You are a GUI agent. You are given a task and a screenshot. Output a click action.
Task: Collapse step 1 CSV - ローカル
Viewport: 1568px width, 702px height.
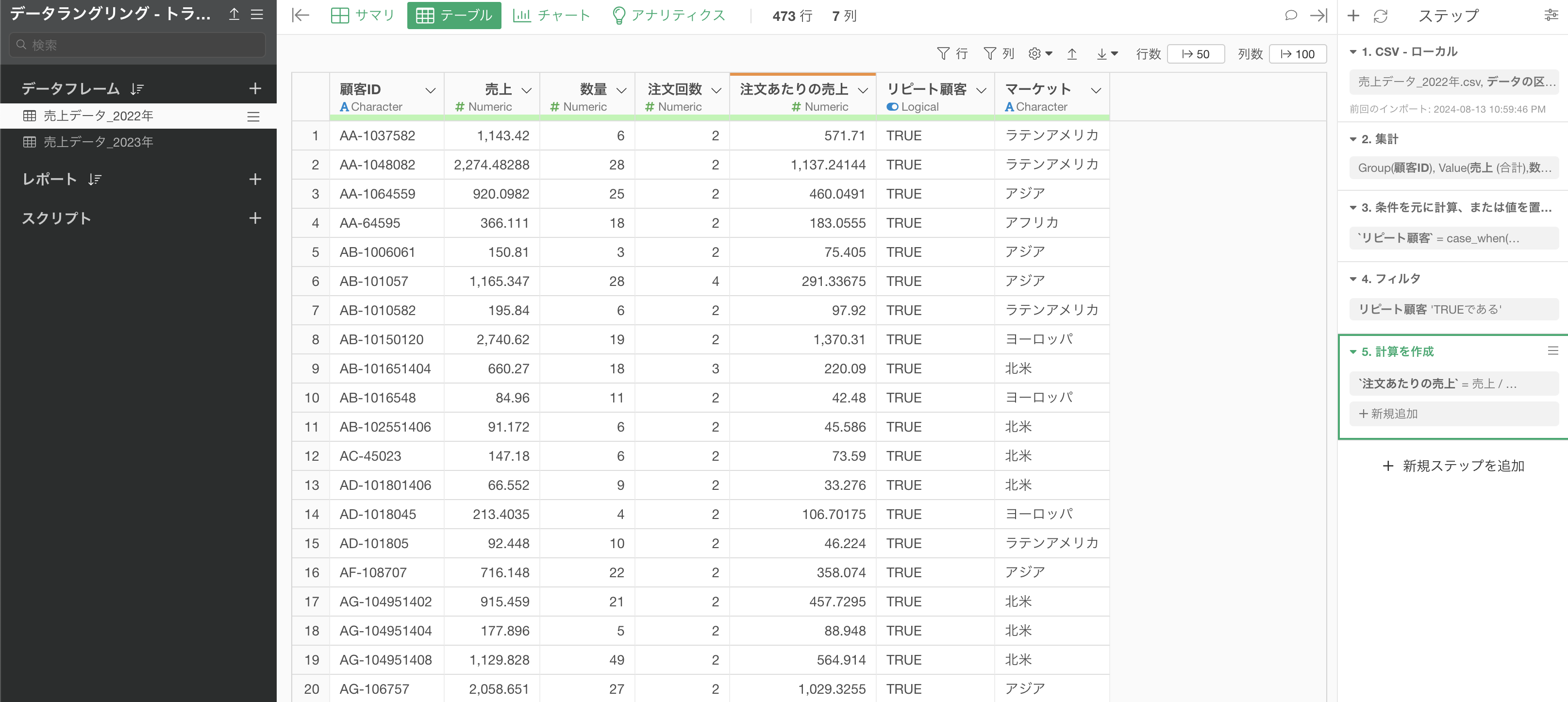tap(1353, 52)
